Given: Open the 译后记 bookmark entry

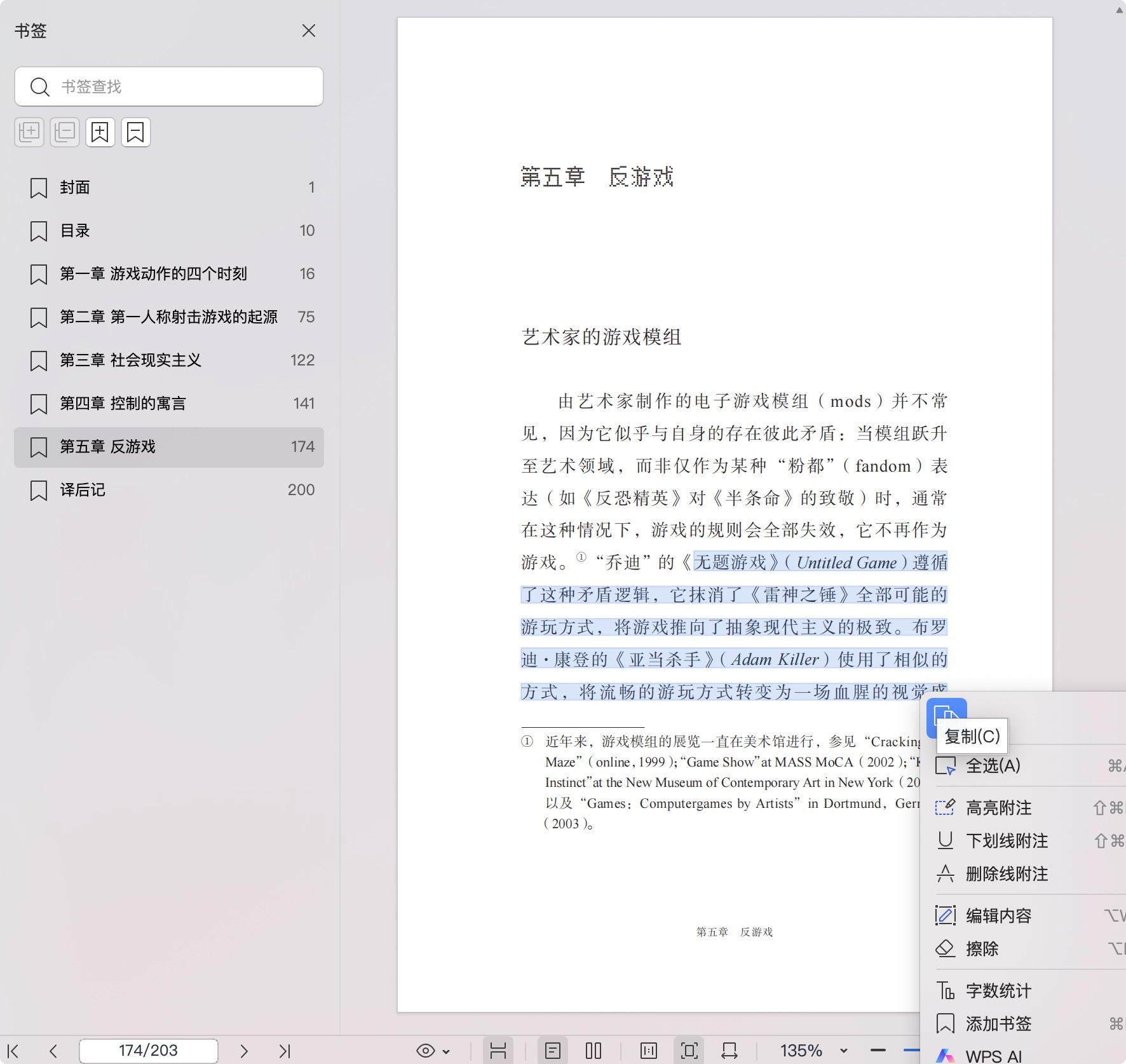Looking at the screenshot, I should tap(82, 489).
